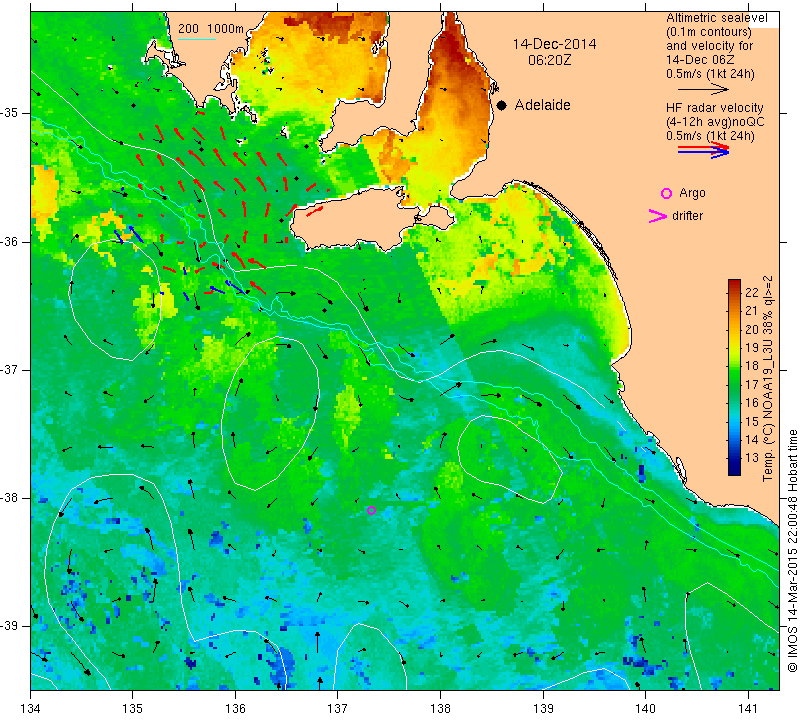Click the '200 1000m' depth label
Viewport: 800px width, 720px height.
coord(211,29)
